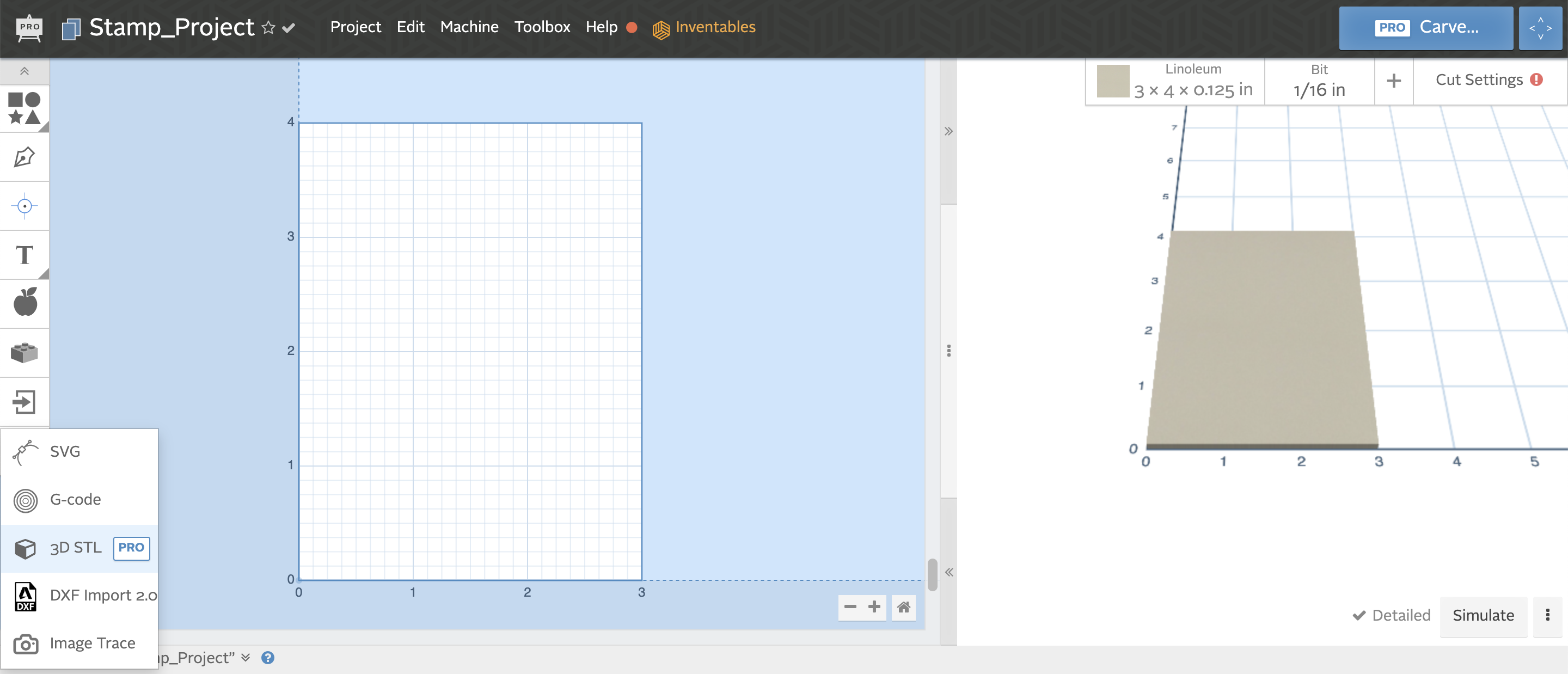Click the home view icon in canvas controls
The height and width of the screenshot is (674, 1568).
pos(903,607)
